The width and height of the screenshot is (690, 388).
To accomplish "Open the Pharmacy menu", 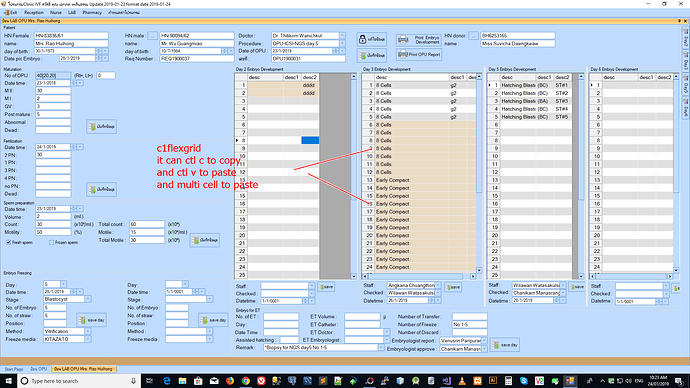I will [x=92, y=12].
